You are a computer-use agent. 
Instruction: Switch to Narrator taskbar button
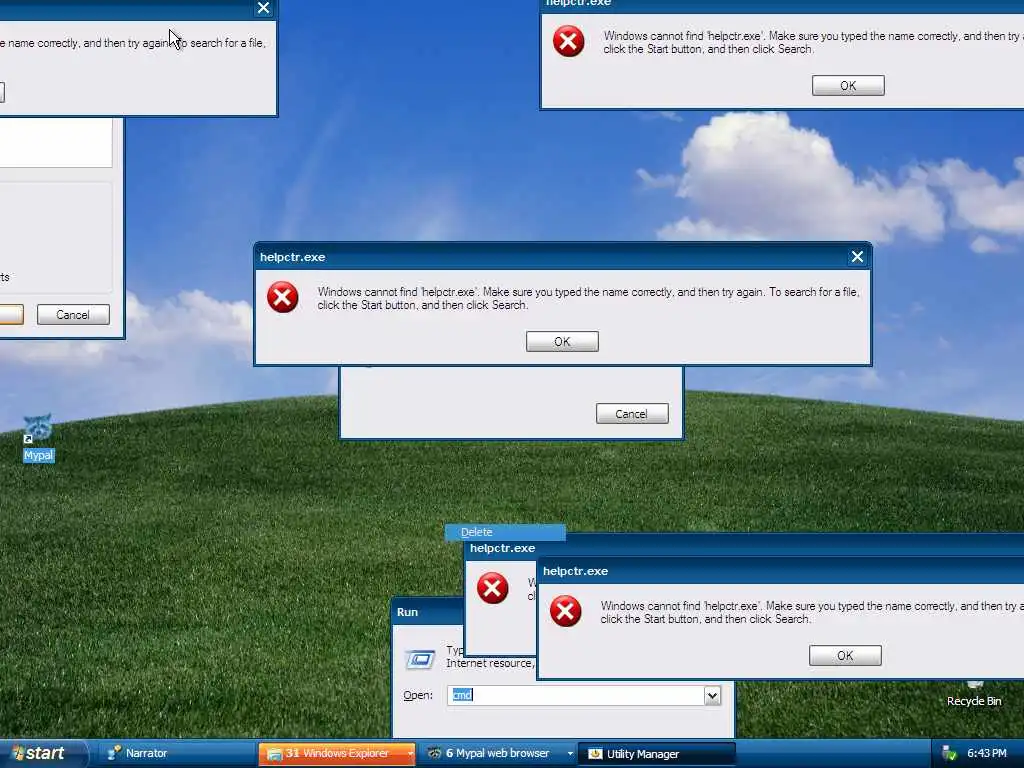point(176,754)
